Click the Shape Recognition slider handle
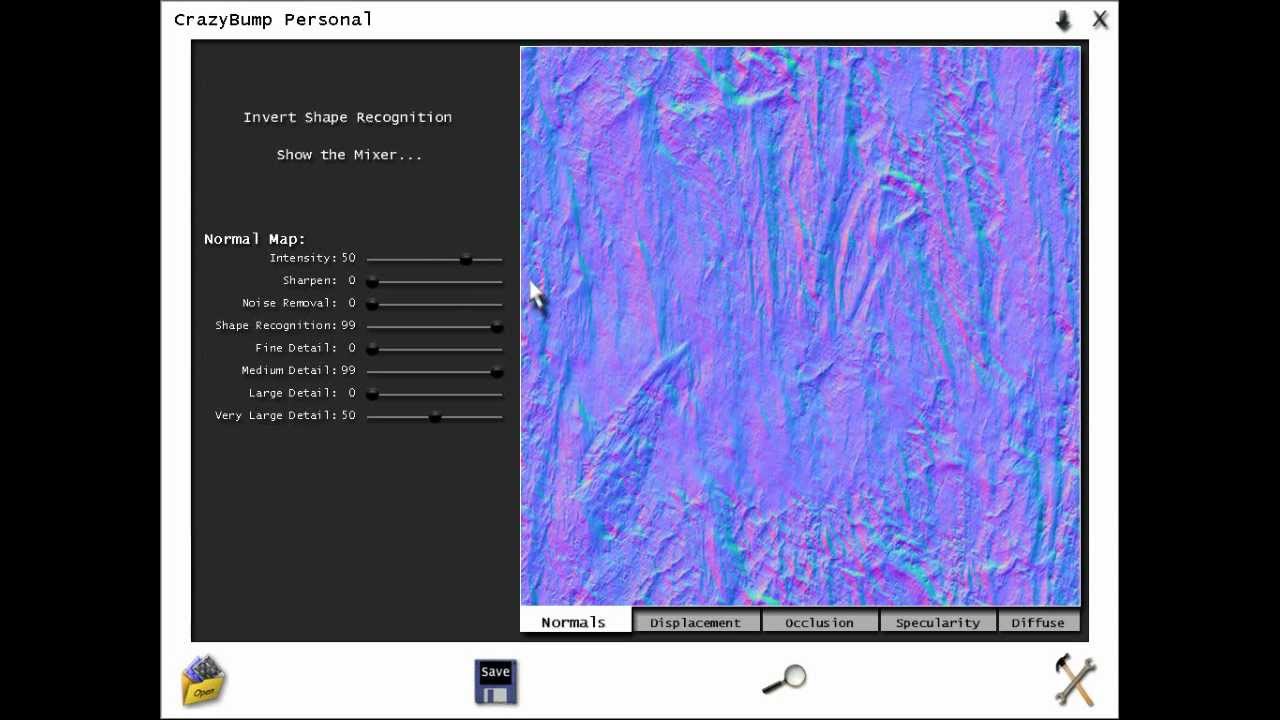Screen dimensions: 1280x720 pos(496,327)
